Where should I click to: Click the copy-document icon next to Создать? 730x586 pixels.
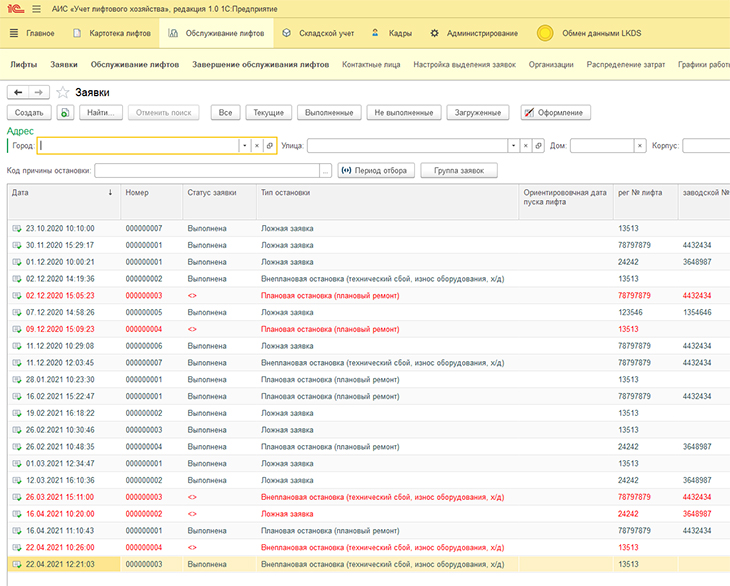[x=66, y=113]
